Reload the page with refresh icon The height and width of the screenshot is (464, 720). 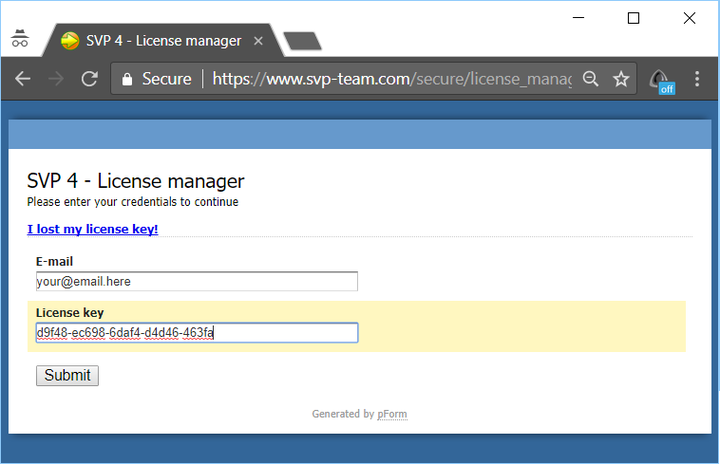(x=90, y=79)
